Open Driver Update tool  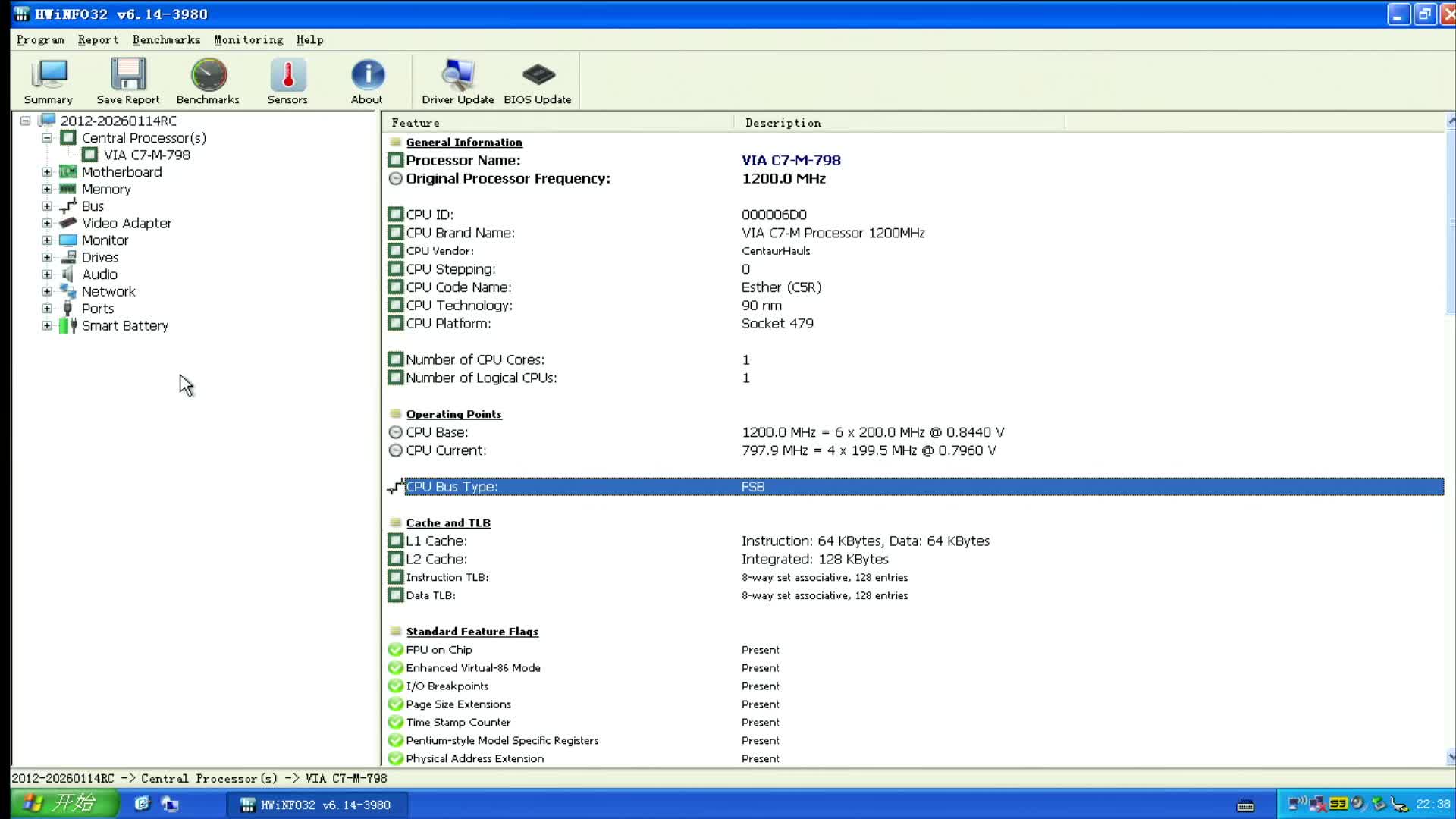pos(457,75)
